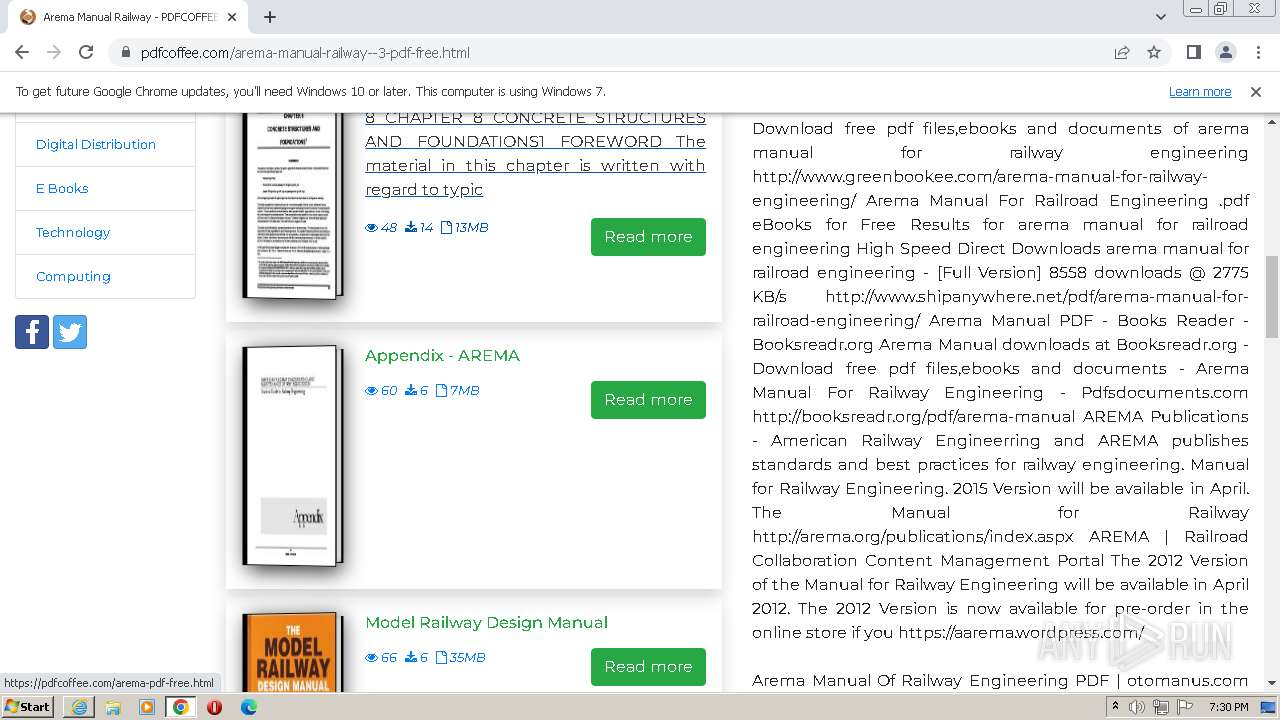
Task: View site information lock icon
Action: click(x=125, y=52)
